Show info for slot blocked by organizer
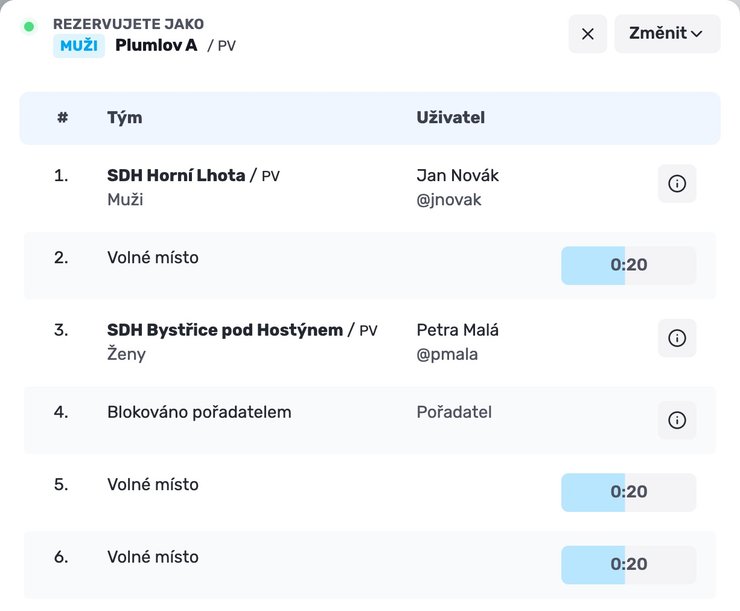This screenshot has width=740, height=611. tap(677, 420)
